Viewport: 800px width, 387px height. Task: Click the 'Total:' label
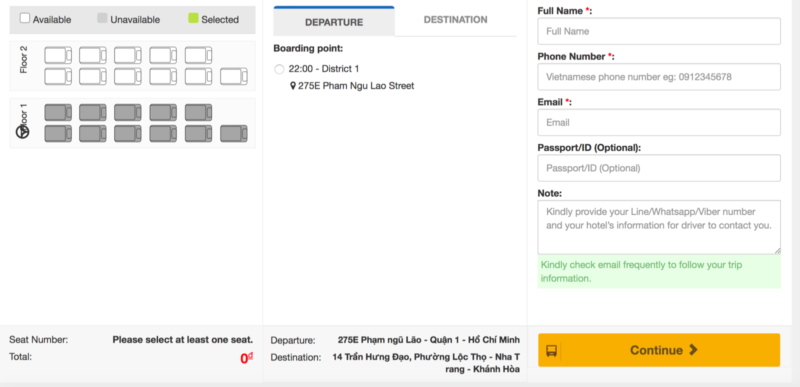[20, 356]
